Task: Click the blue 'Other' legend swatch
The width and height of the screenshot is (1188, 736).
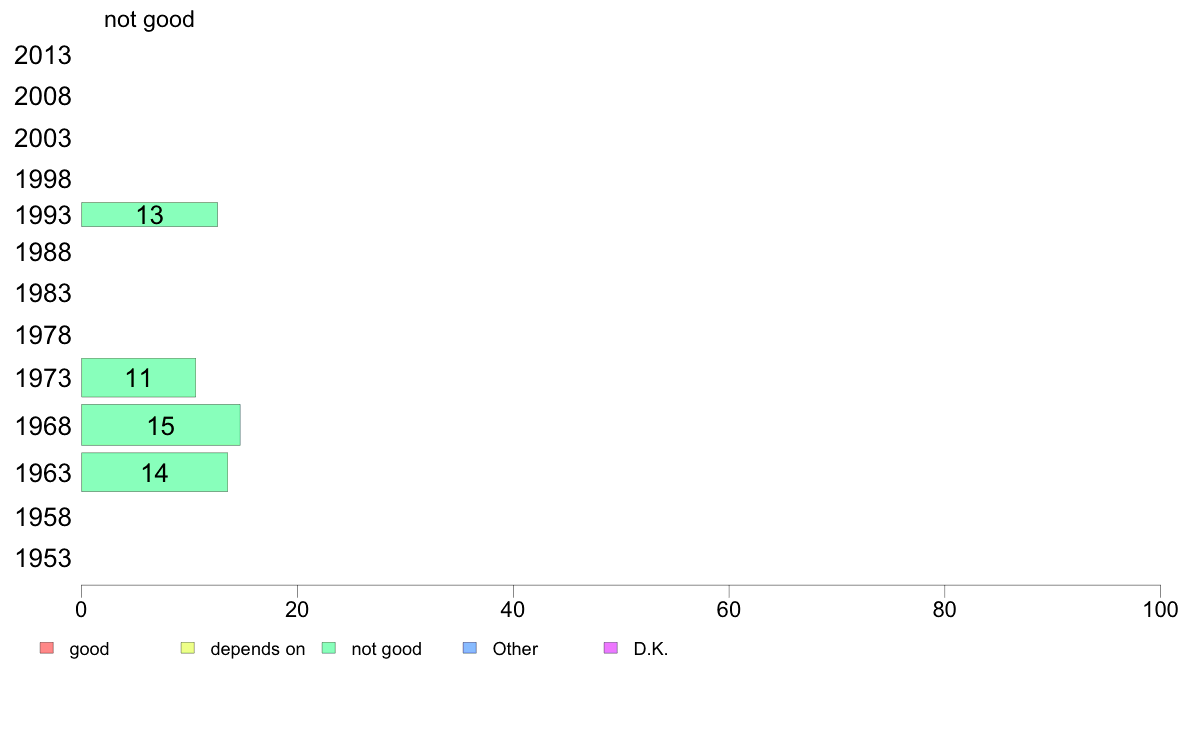Action: pos(470,648)
